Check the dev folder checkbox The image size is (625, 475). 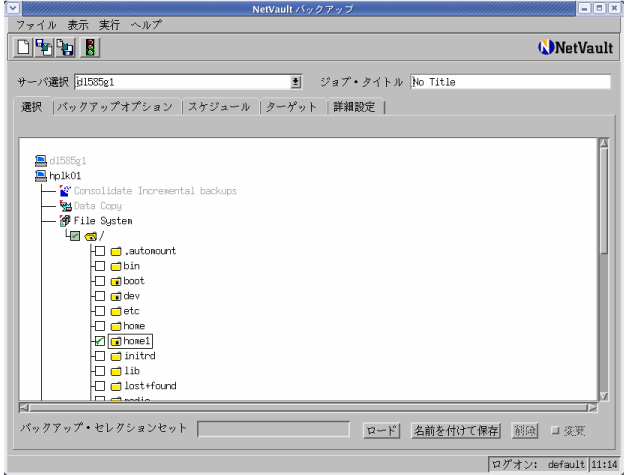click(x=100, y=296)
